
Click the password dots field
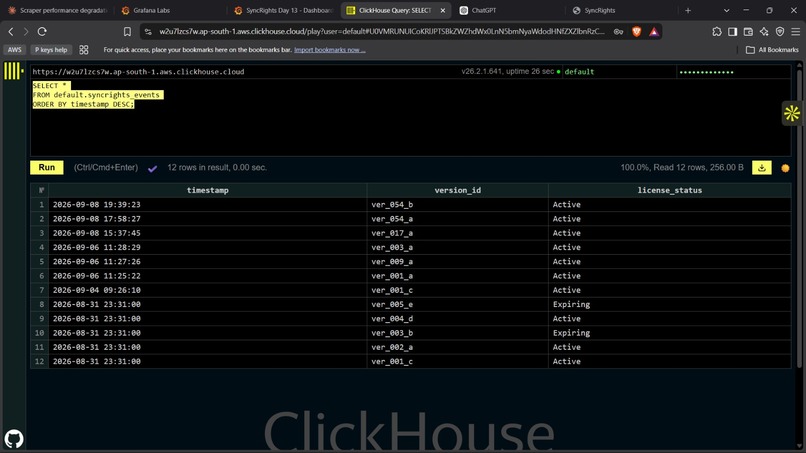click(733, 71)
